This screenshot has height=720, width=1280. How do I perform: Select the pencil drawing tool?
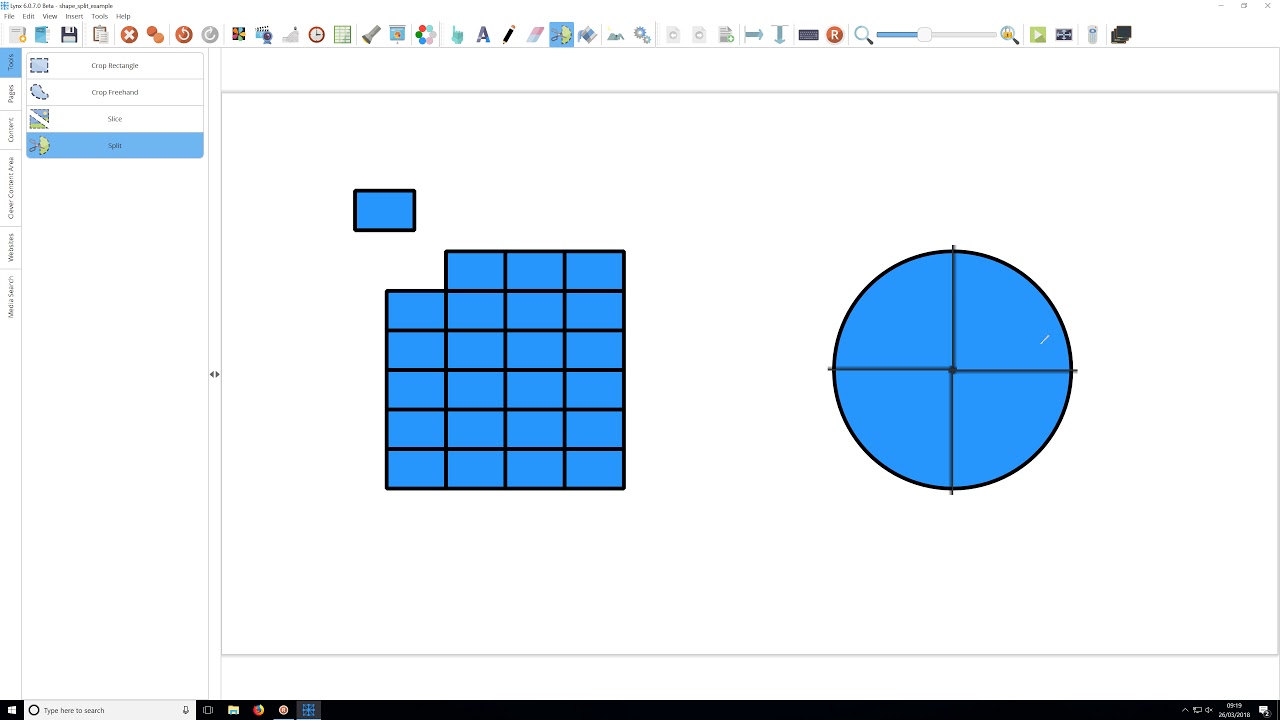509,35
